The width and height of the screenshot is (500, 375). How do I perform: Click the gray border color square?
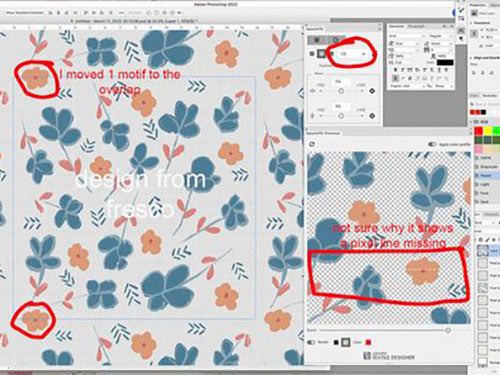[x=346, y=342]
